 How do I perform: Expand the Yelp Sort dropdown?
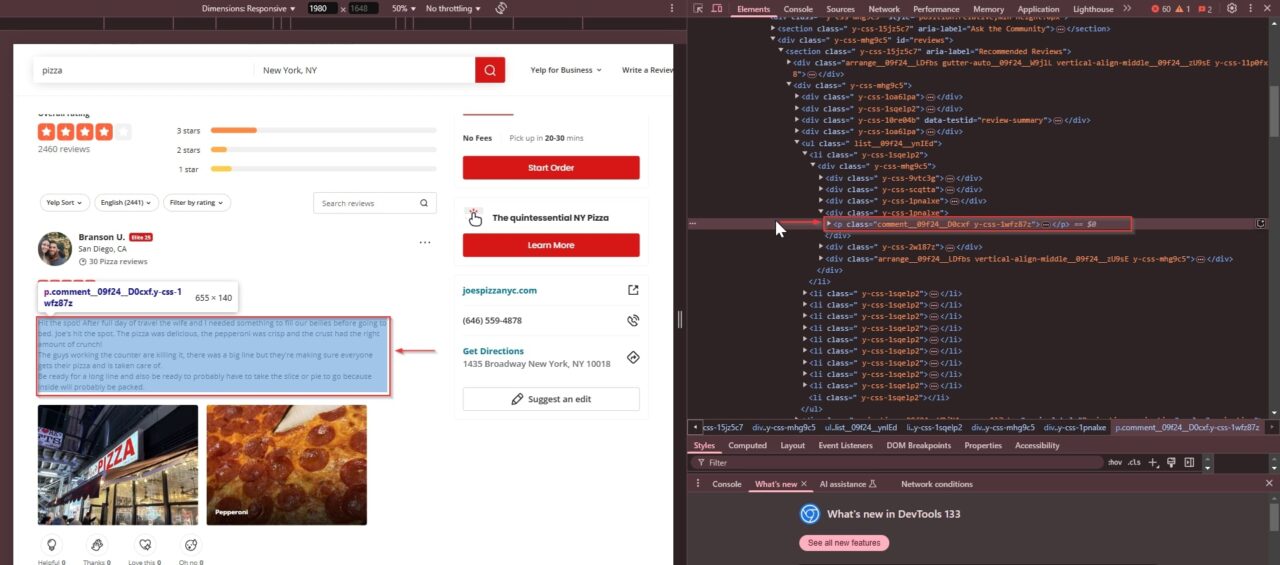[64, 203]
